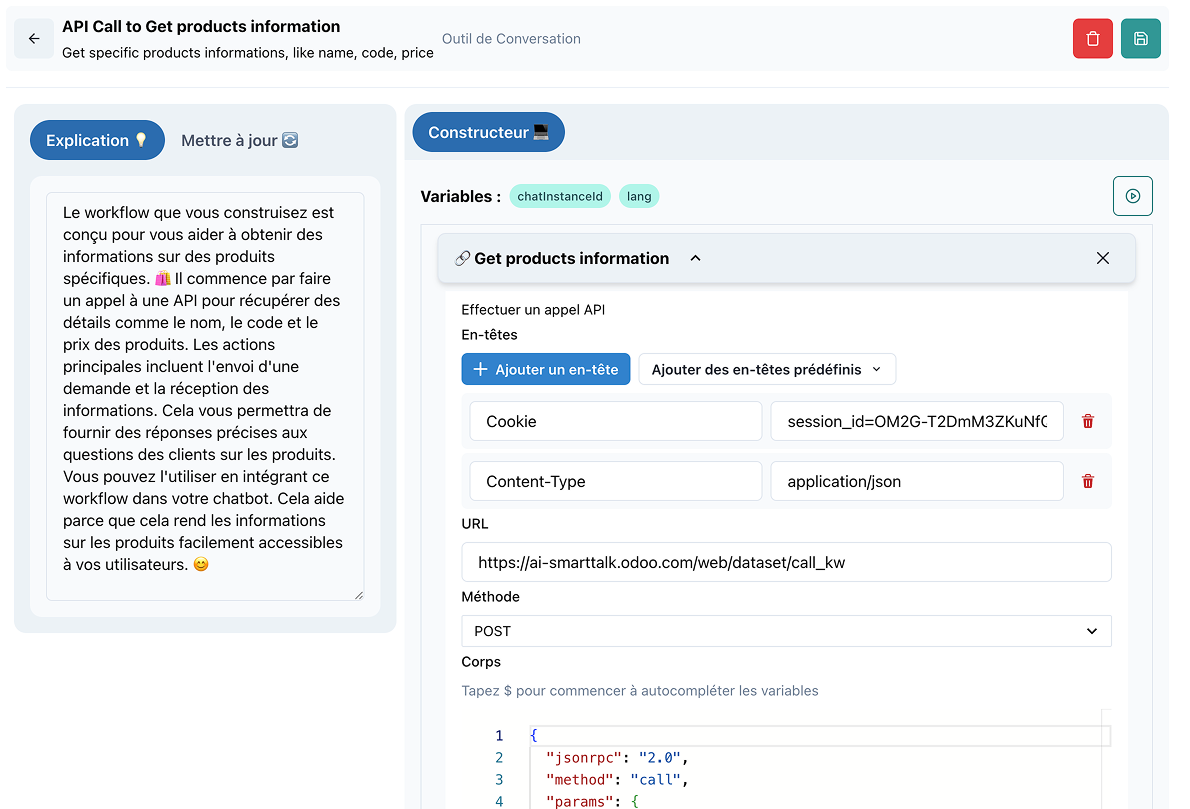Click the Cookie header name field
The width and height of the screenshot is (1190, 809).
(x=615, y=421)
